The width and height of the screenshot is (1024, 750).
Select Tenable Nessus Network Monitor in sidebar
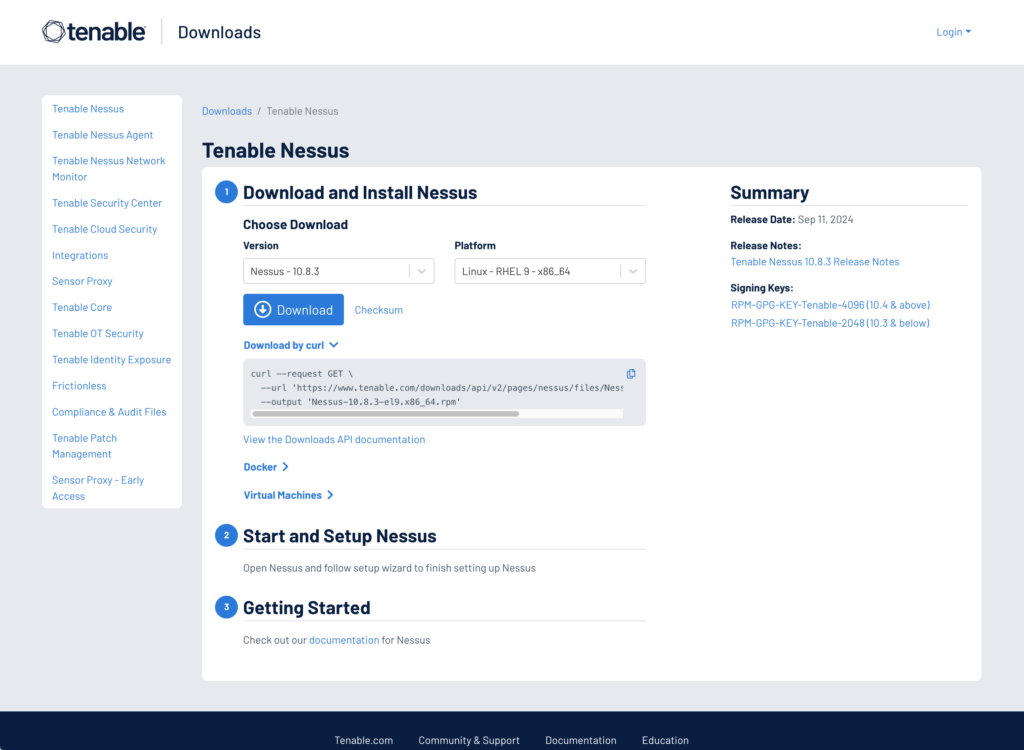108,169
